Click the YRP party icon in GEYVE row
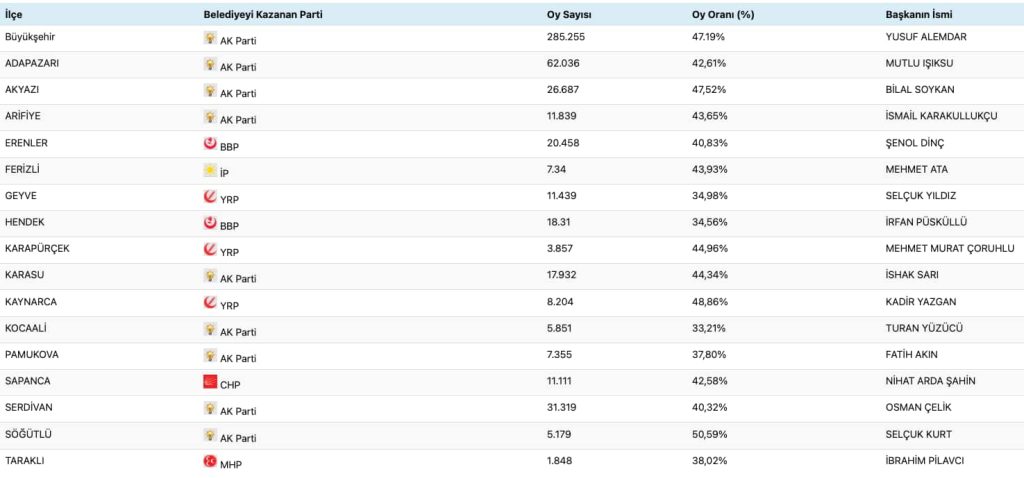The width and height of the screenshot is (1024, 478). 210,197
